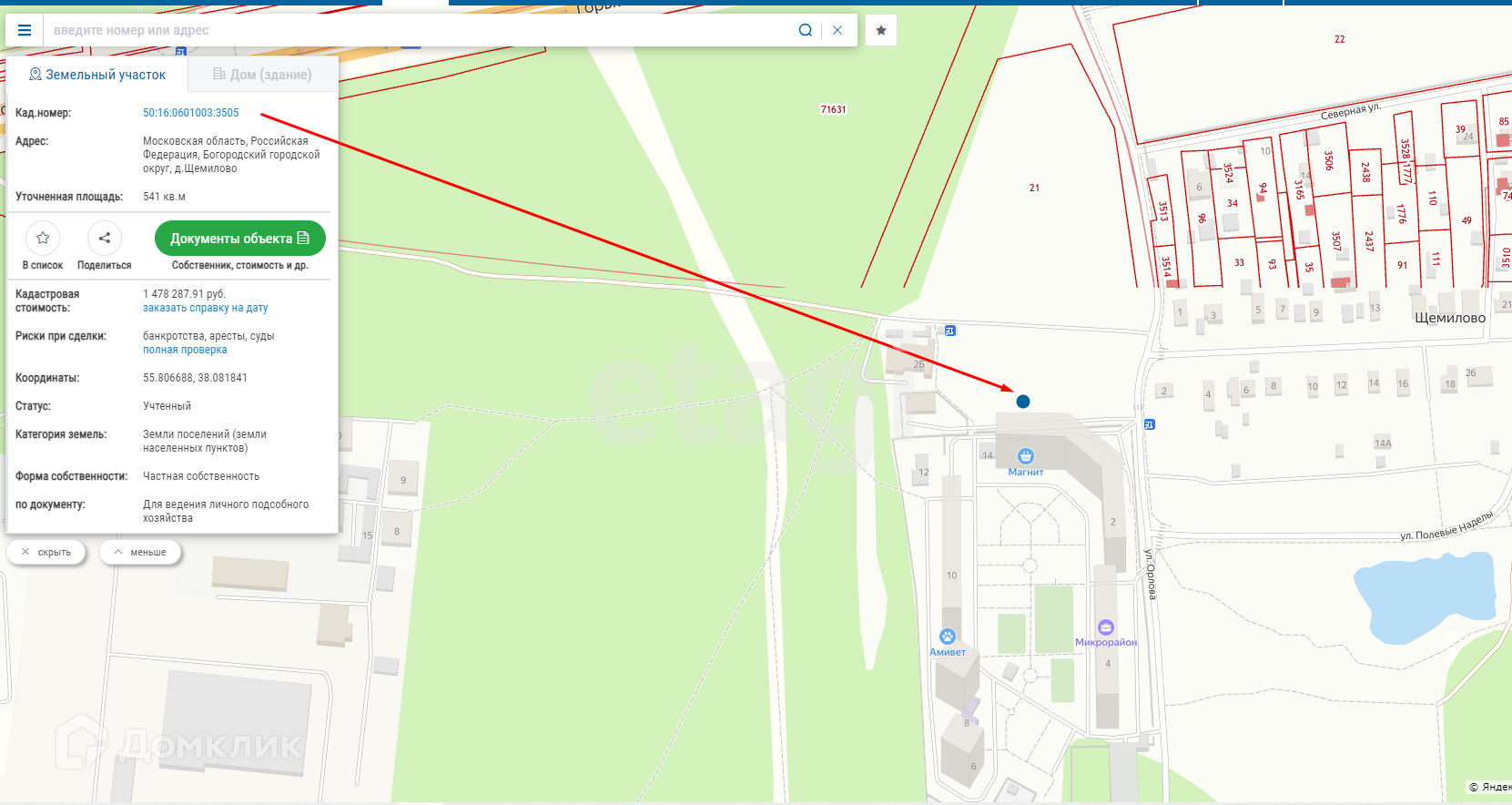This screenshot has width=1512, height=805.
Task: Open cadastral number 50:16:0601003:3505 link
Action: (191, 113)
